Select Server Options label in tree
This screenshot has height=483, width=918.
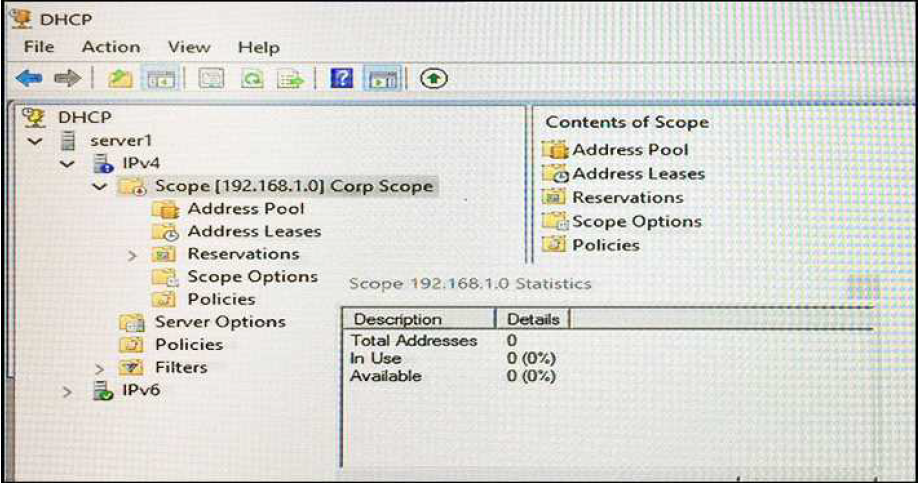coord(220,322)
